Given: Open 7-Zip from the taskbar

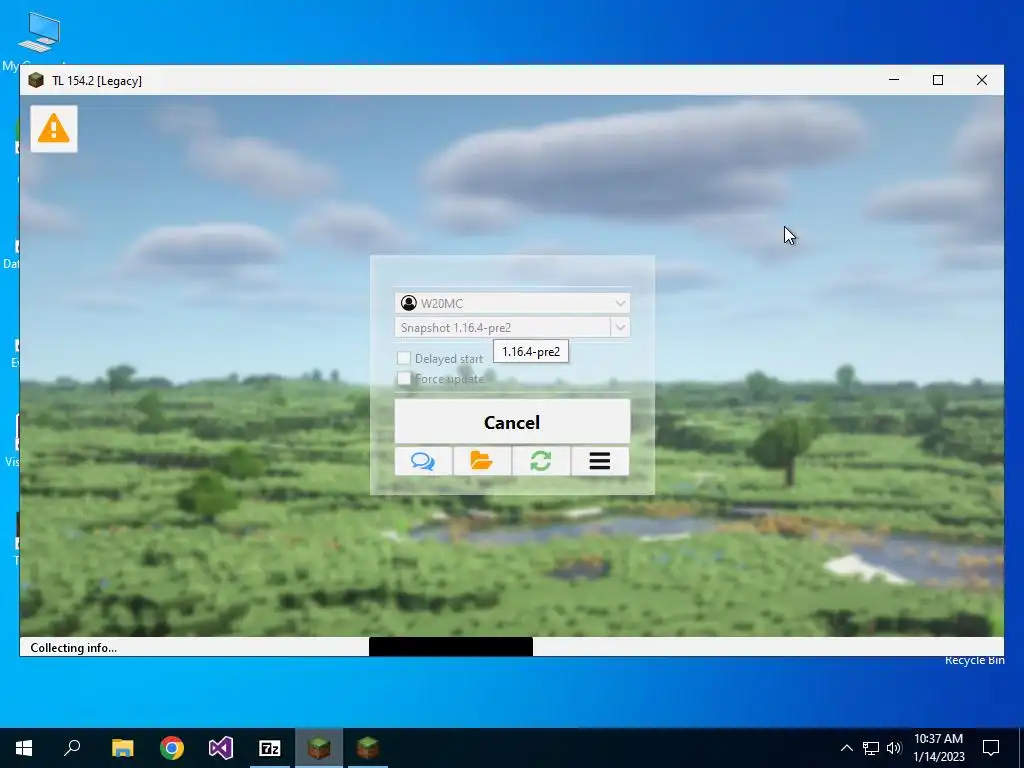Looking at the screenshot, I should (270, 748).
